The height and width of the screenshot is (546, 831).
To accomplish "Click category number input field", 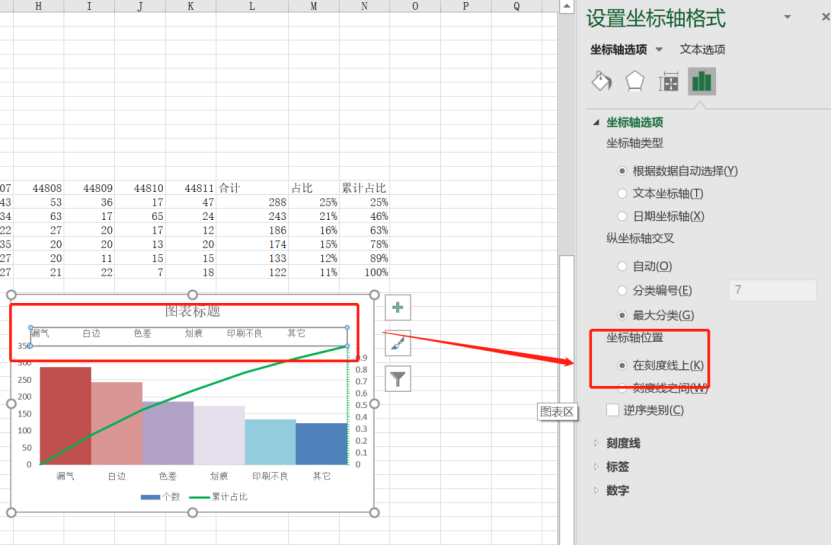I will 773,290.
